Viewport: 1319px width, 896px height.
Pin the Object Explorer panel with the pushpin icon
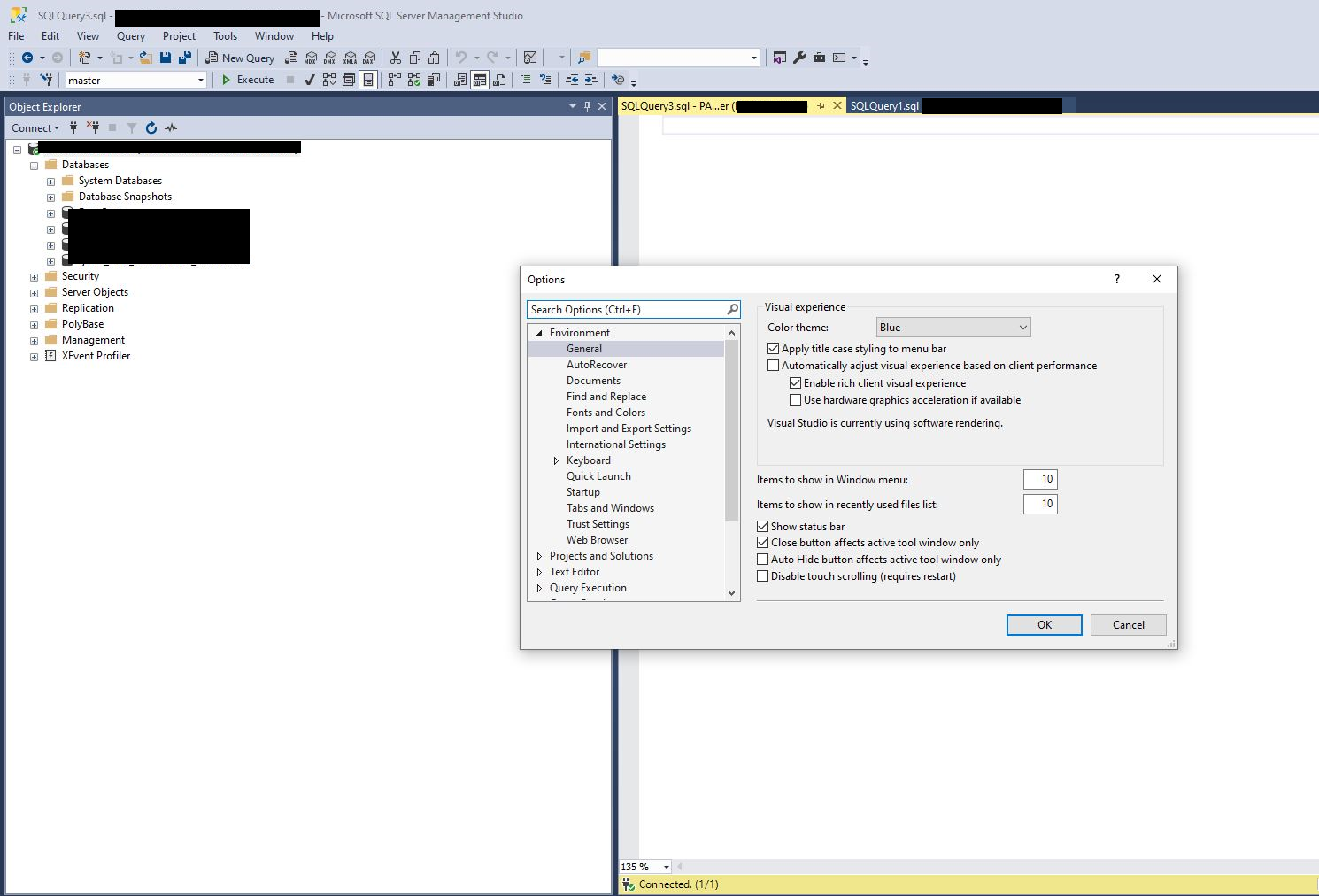(587, 106)
